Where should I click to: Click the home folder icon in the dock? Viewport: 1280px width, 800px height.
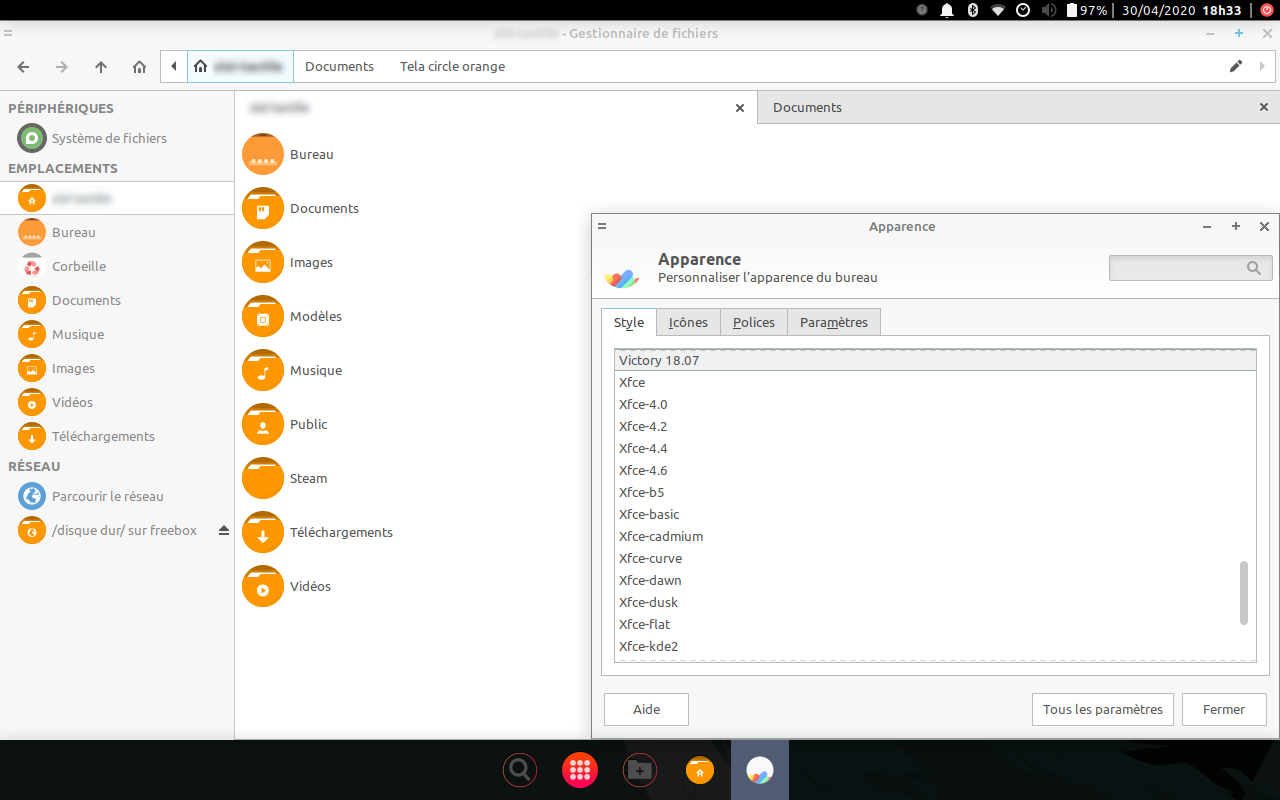(700, 770)
